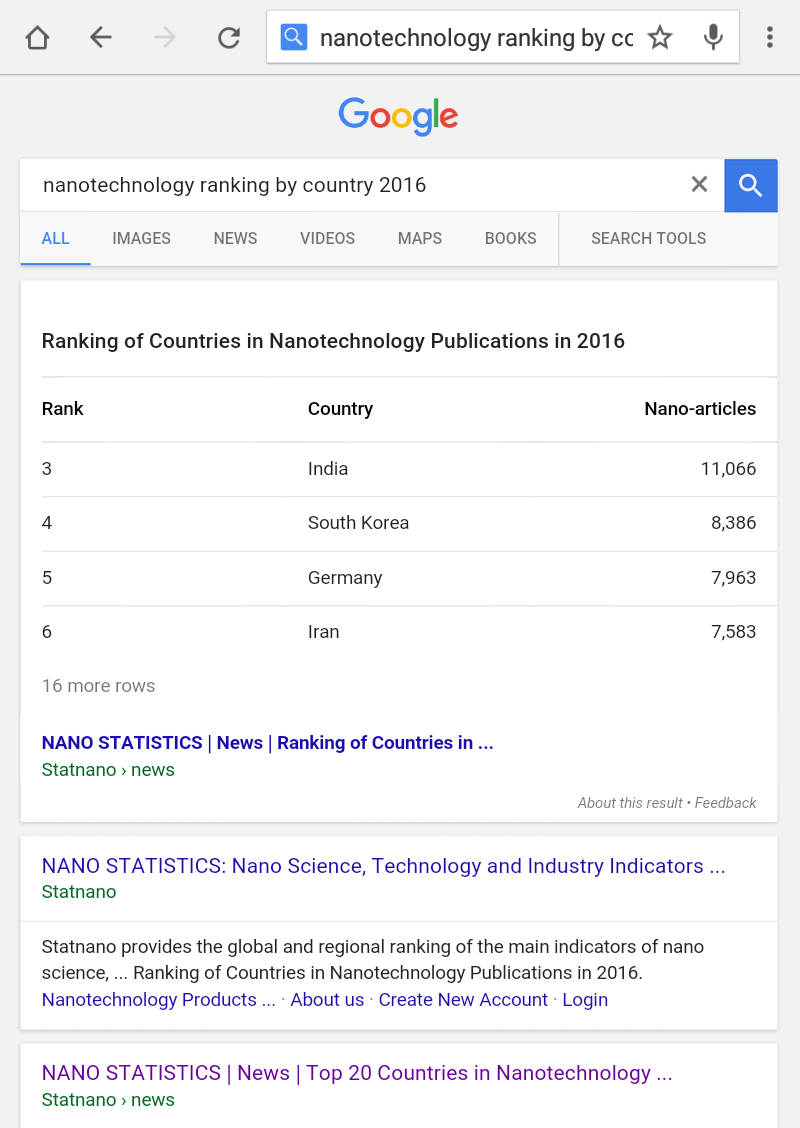This screenshot has width=800, height=1128.
Task: Open the Nanotechnology Products sitelink
Action: pyautogui.click(x=158, y=999)
